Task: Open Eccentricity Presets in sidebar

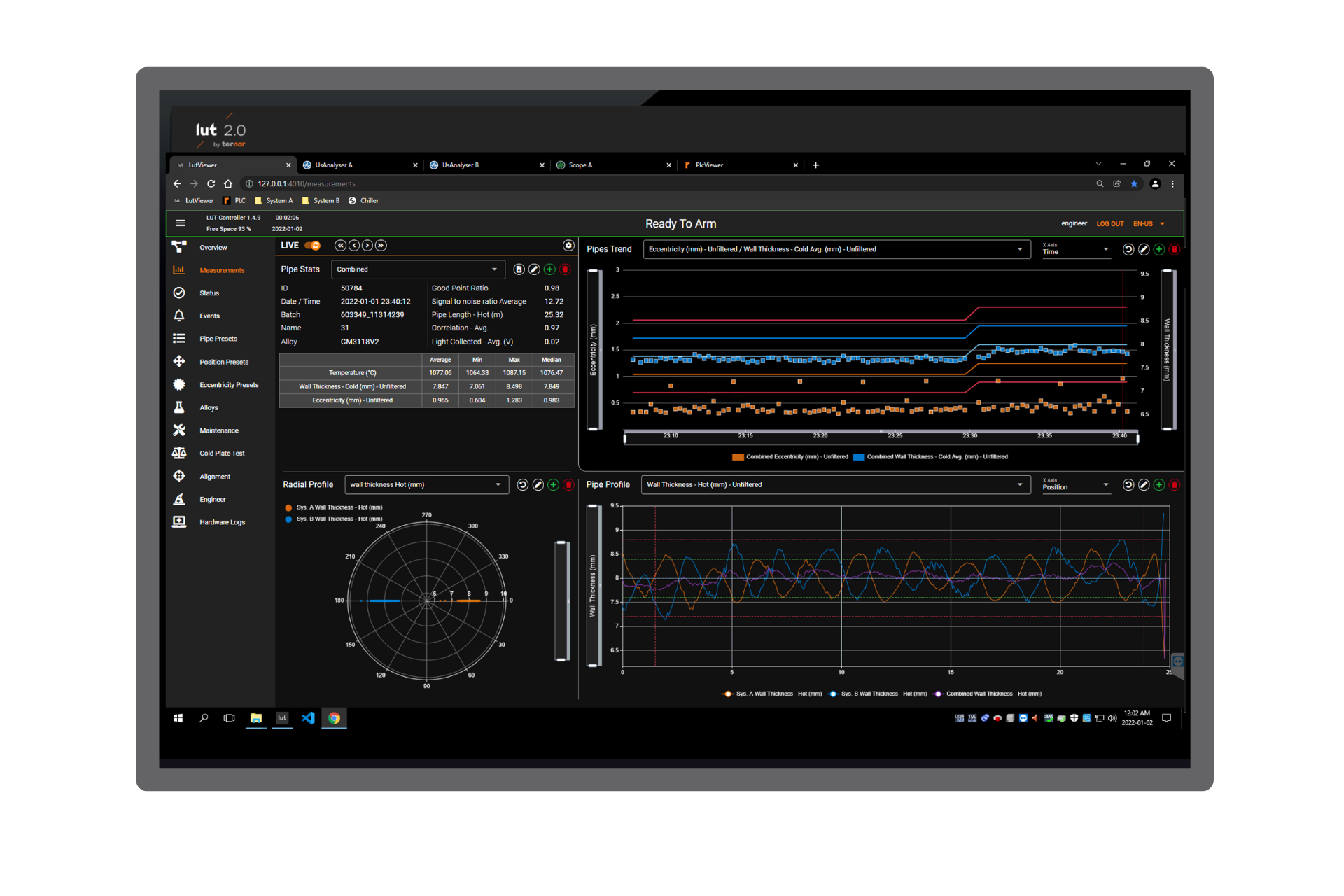Action: point(228,385)
